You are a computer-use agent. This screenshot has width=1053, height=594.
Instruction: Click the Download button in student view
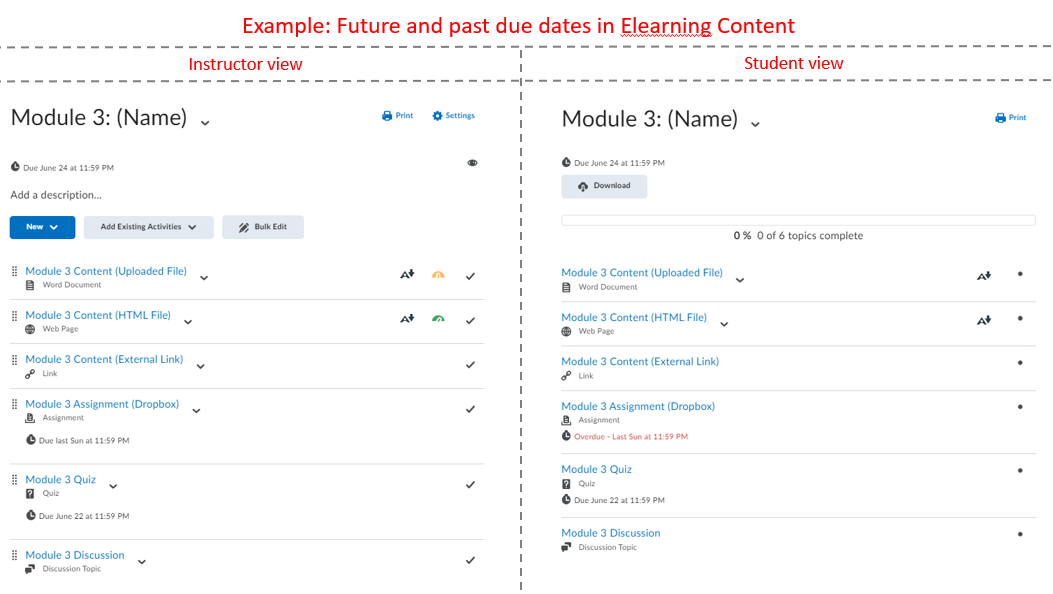[604, 186]
